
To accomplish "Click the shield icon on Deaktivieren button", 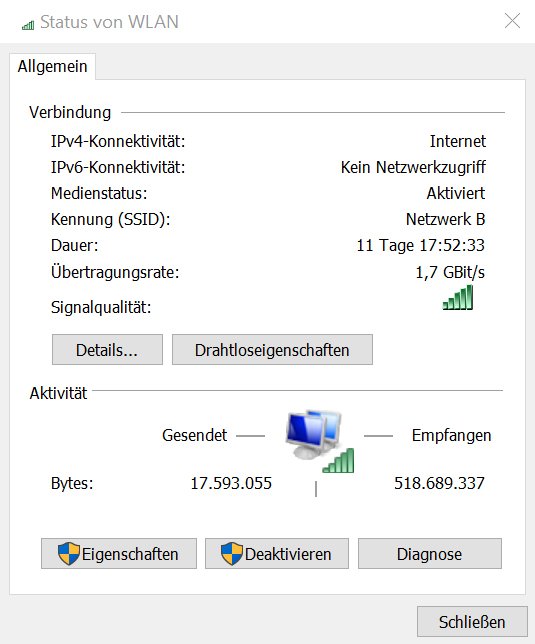I will click(x=232, y=554).
